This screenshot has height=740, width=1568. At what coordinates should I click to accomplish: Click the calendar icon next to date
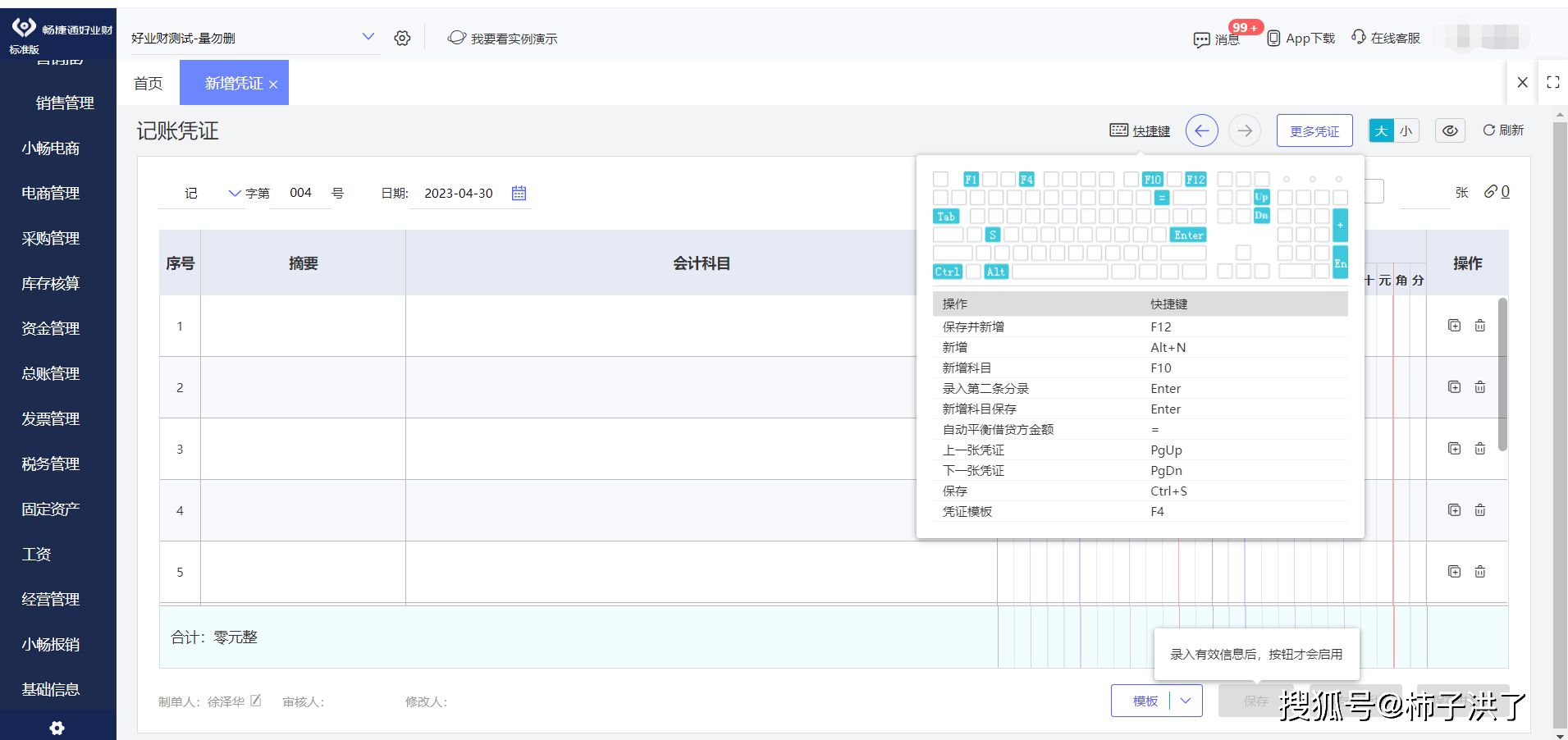(x=519, y=193)
